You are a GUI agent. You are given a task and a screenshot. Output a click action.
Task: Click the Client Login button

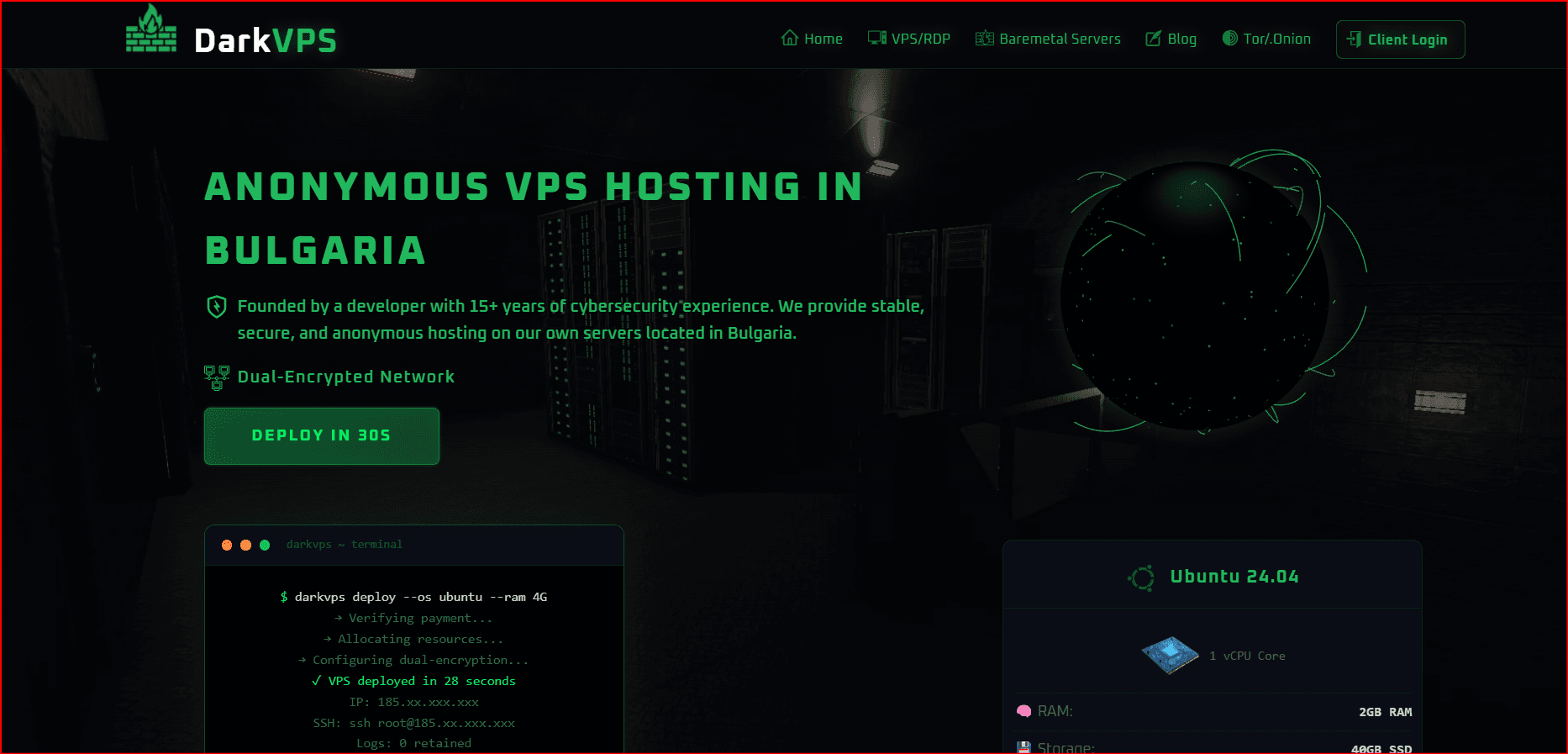tap(1400, 40)
